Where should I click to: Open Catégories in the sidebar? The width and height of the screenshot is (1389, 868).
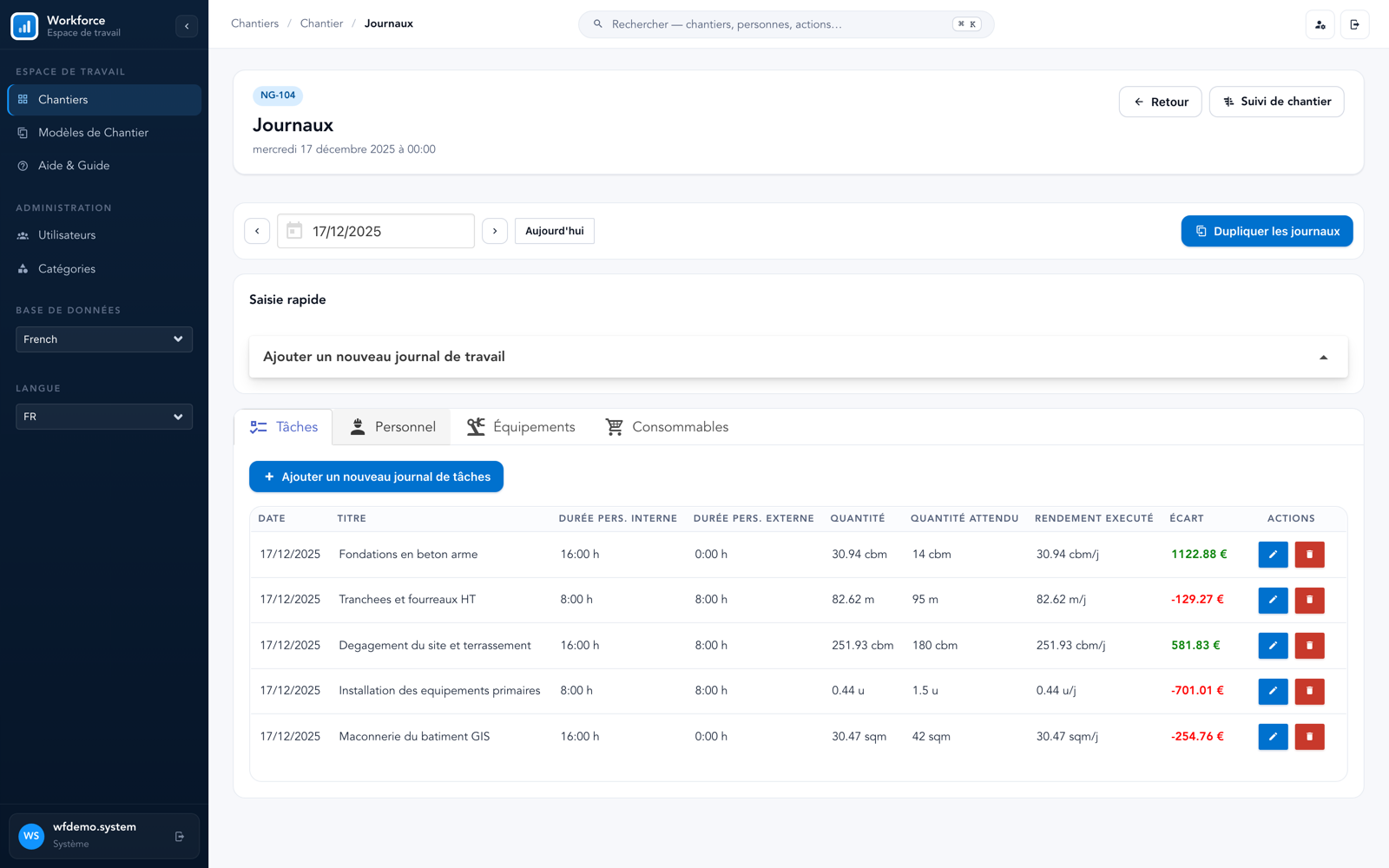click(x=104, y=269)
